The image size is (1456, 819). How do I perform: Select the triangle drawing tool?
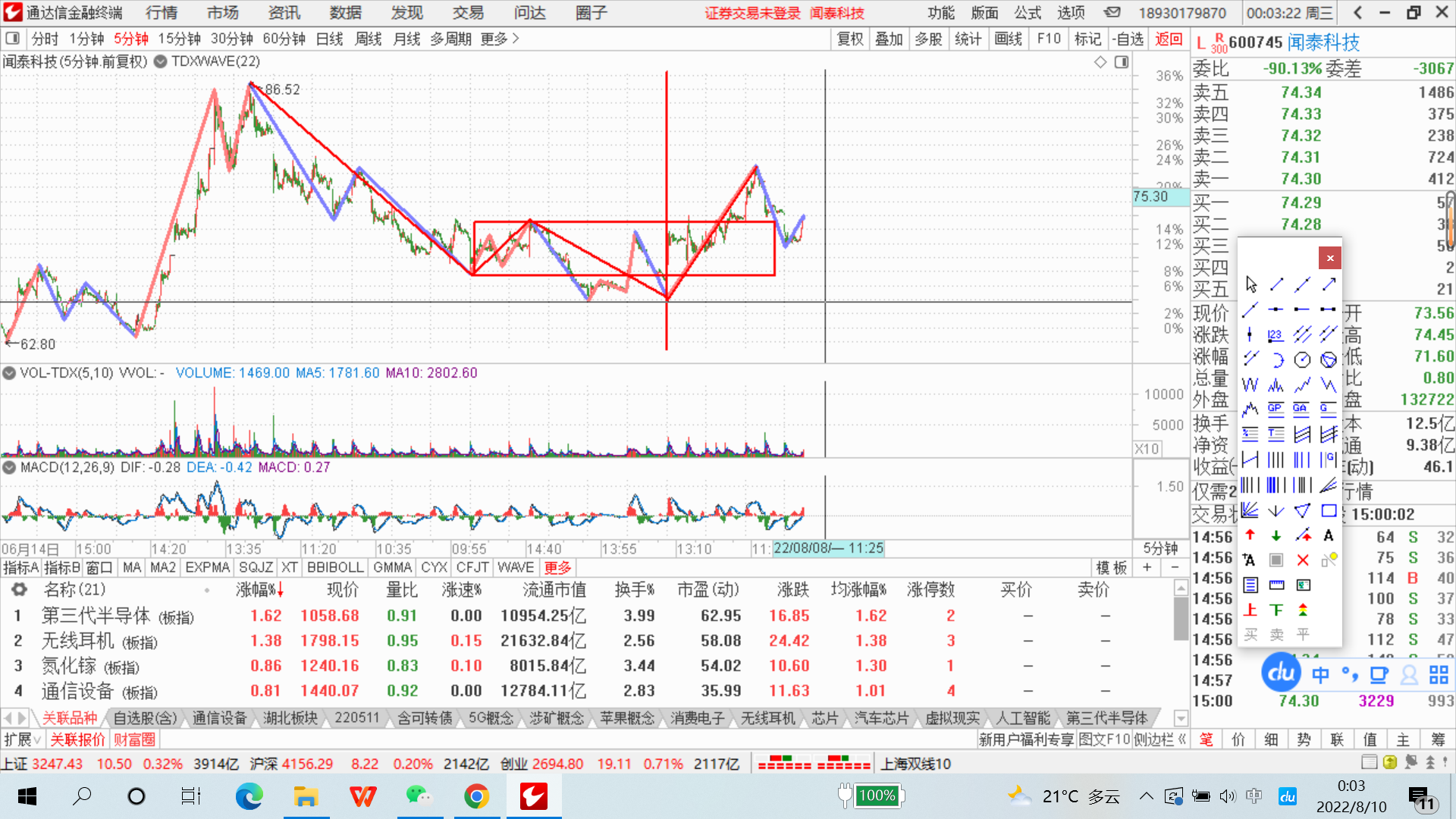1302,511
